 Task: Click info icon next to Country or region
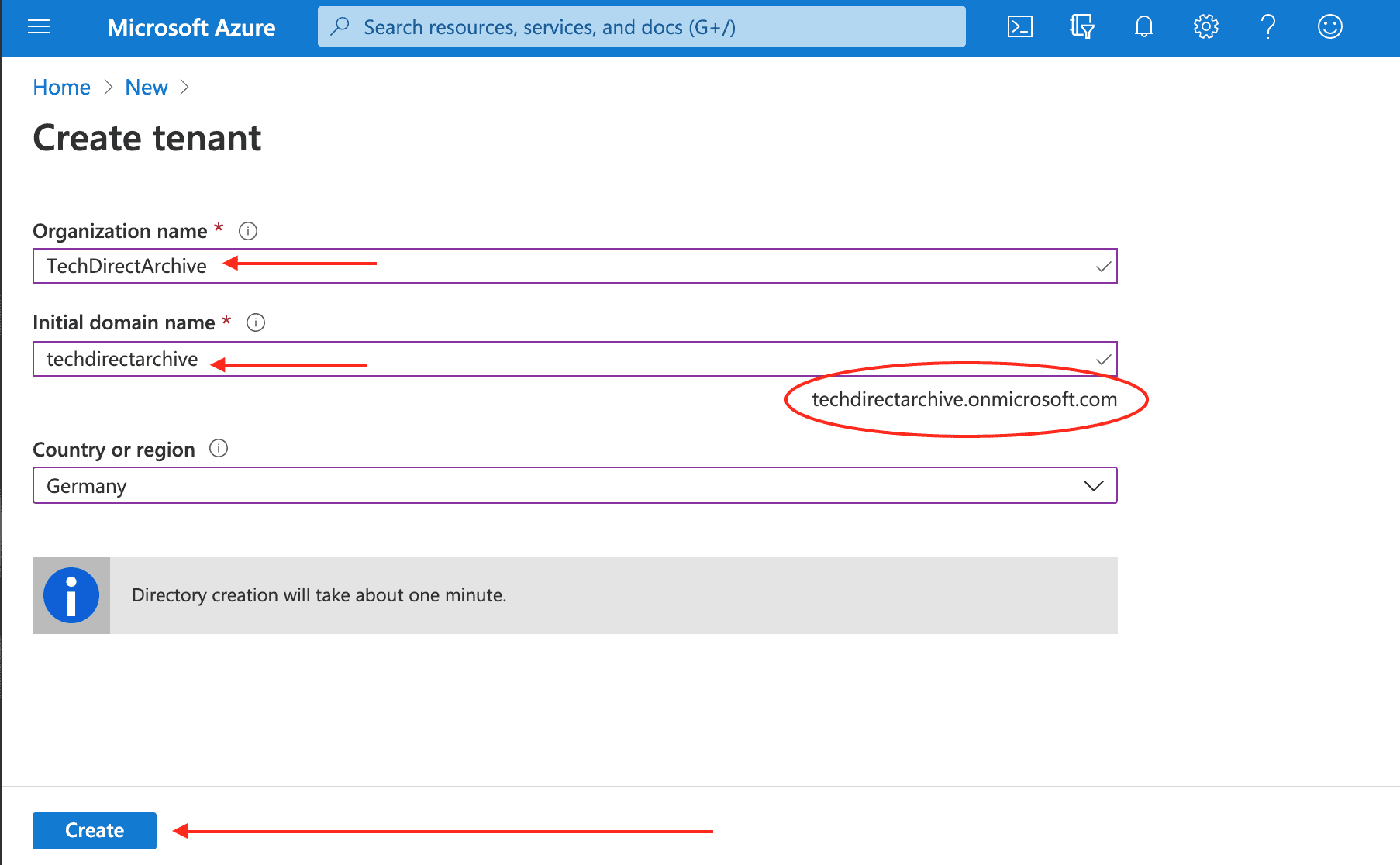click(219, 449)
